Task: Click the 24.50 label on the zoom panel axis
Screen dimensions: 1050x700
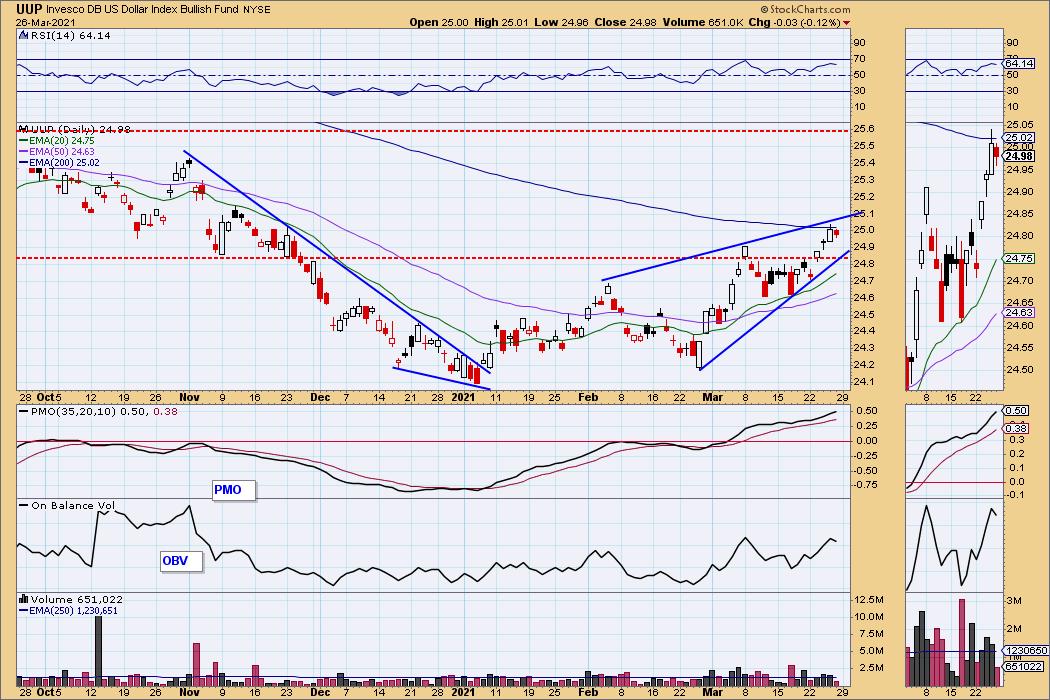Action: 1020,370
